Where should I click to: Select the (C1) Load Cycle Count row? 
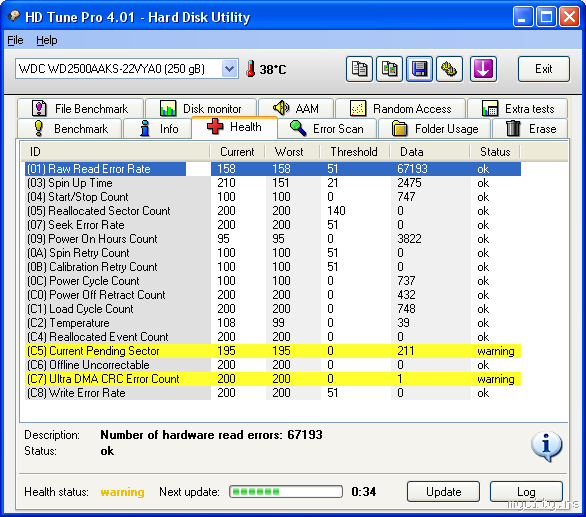[273, 309]
